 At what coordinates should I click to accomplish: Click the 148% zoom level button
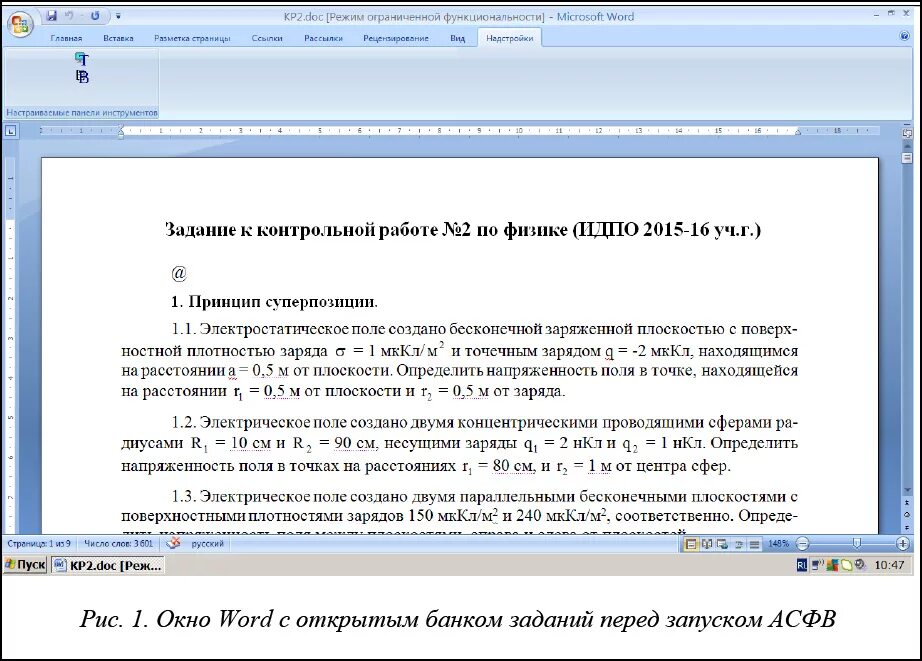click(778, 544)
